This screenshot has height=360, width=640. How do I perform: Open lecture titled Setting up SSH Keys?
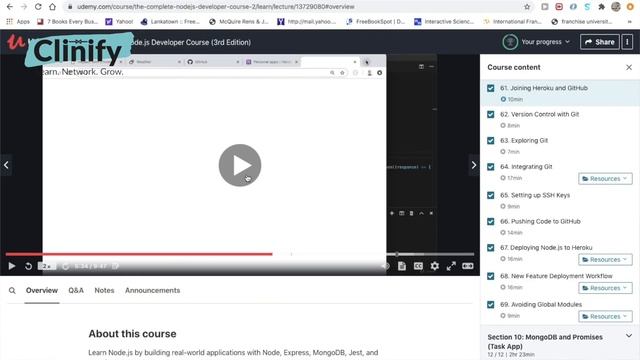535,195
